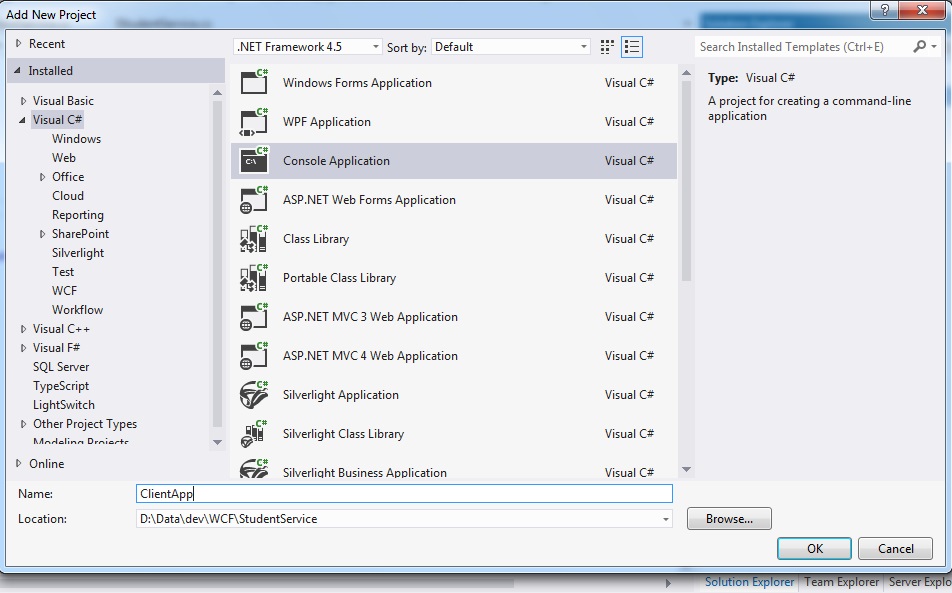952x593 pixels.
Task: Expand the Recent section
Action: tap(18, 44)
